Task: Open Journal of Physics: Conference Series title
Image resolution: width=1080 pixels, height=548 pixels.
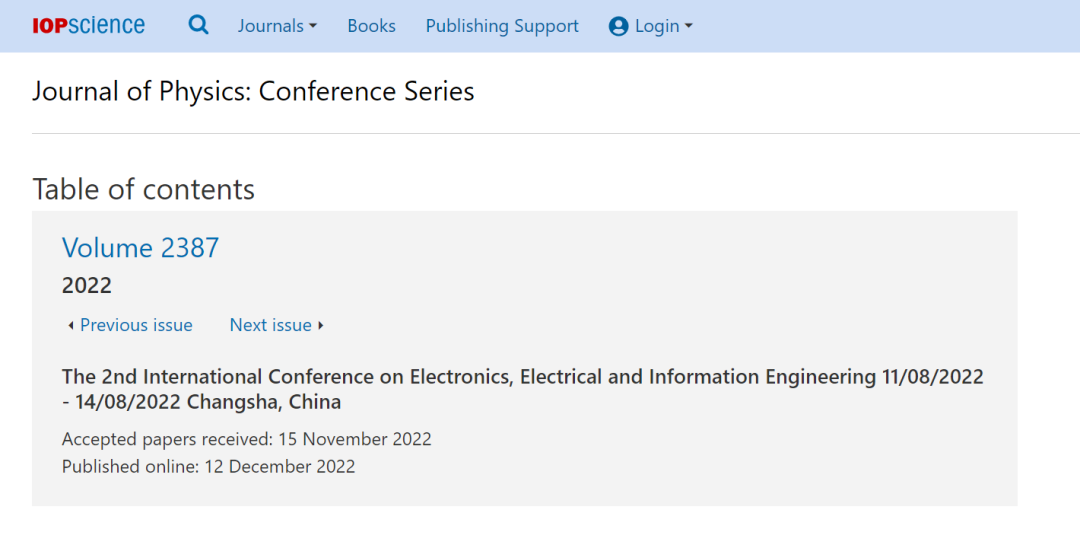Action: 253,92
